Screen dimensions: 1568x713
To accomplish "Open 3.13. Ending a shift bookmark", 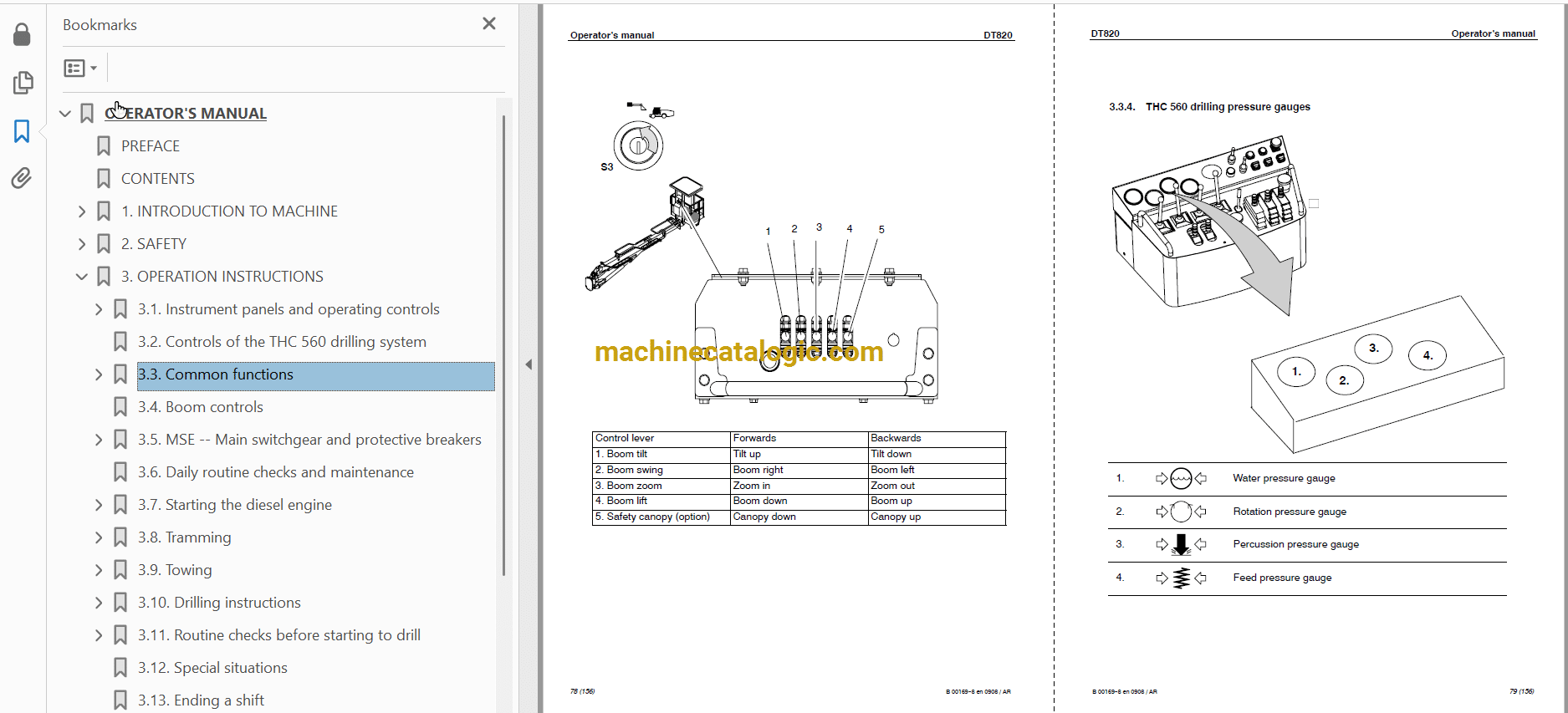I will (x=201, y=700).
